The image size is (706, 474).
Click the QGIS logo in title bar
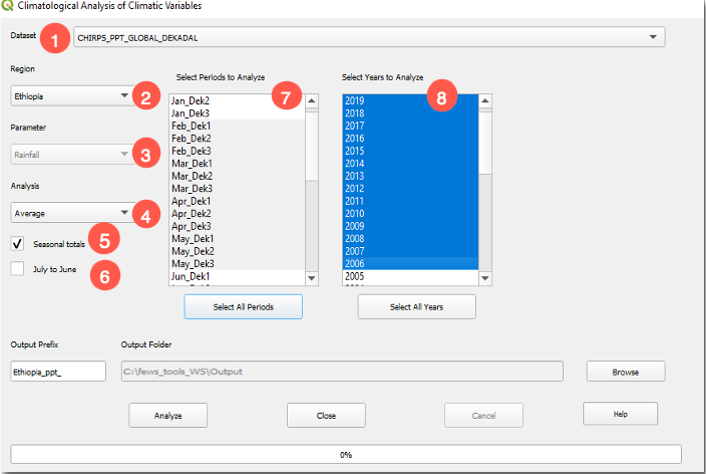pyautogui.click(x=8, y=6)
